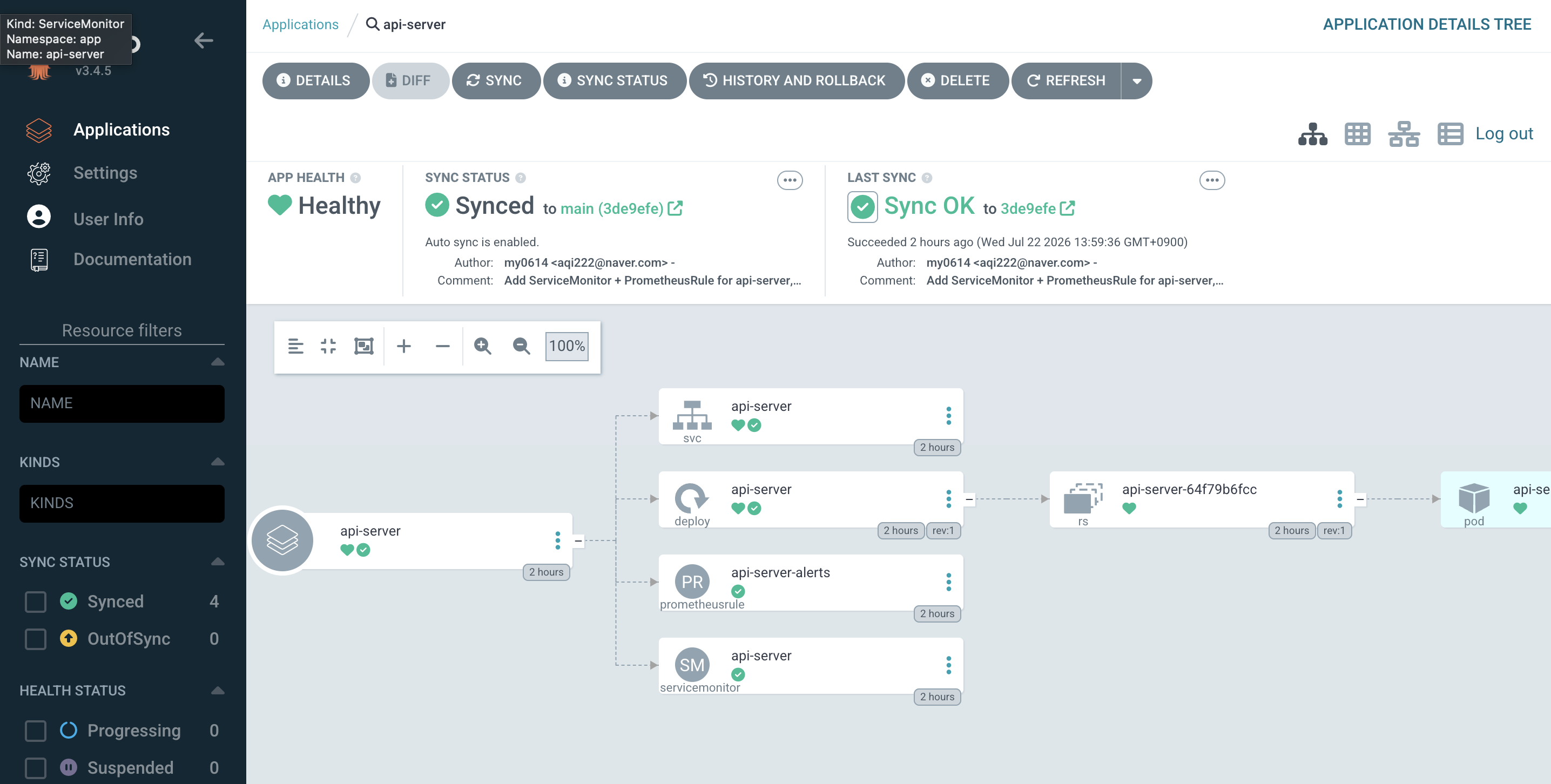1551x784 pixels.
Task: Open application DETAILS
Action: click(315, 80)
